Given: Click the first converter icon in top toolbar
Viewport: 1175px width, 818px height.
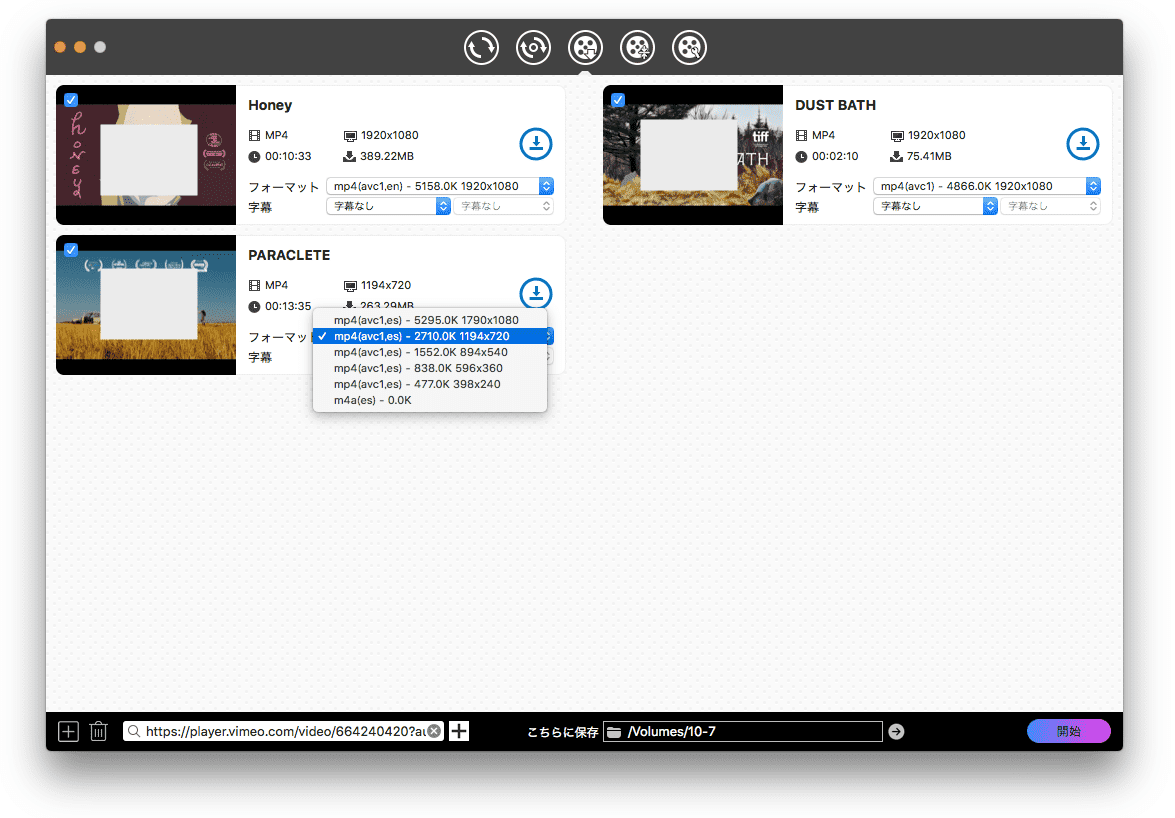Looking at the screenshot, I should click(x=481, y=47).
